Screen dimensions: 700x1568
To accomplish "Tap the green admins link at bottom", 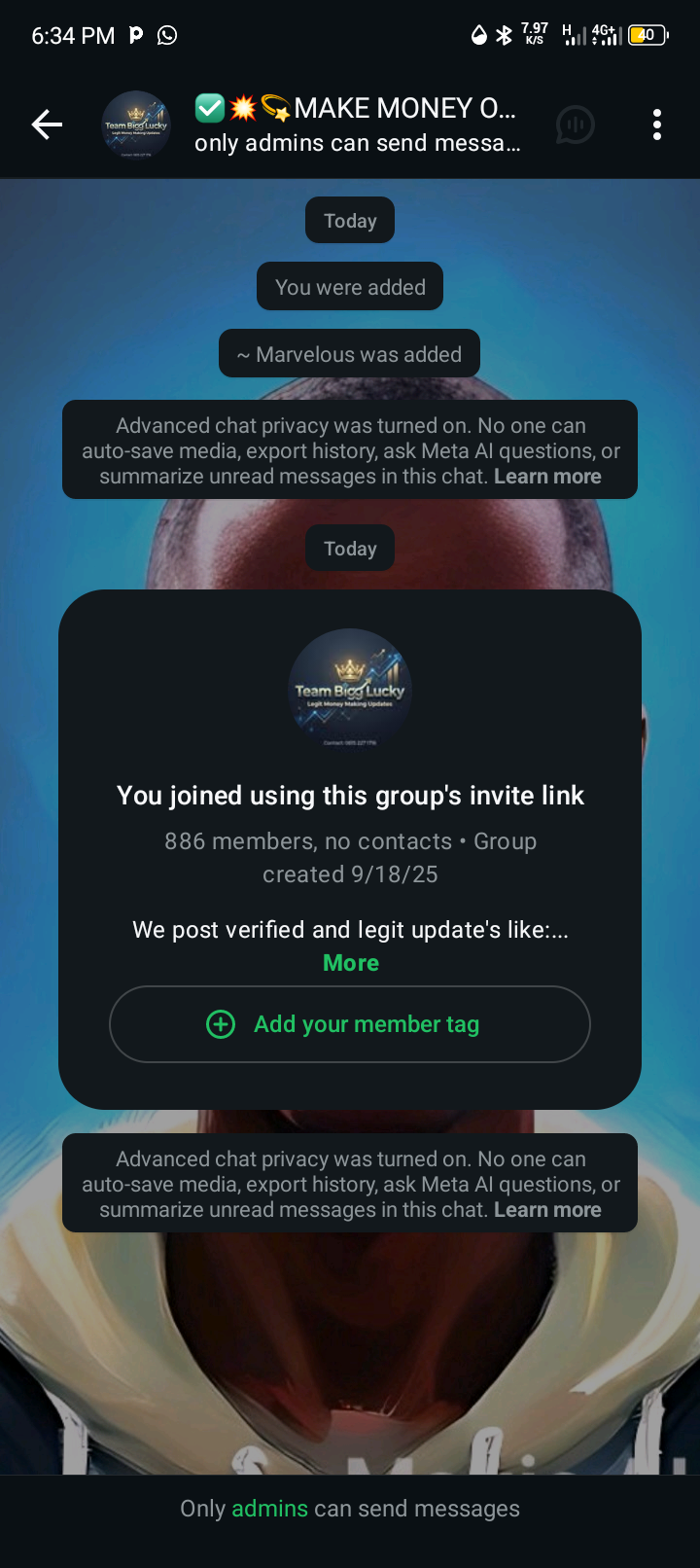I will pos(269,1509).
